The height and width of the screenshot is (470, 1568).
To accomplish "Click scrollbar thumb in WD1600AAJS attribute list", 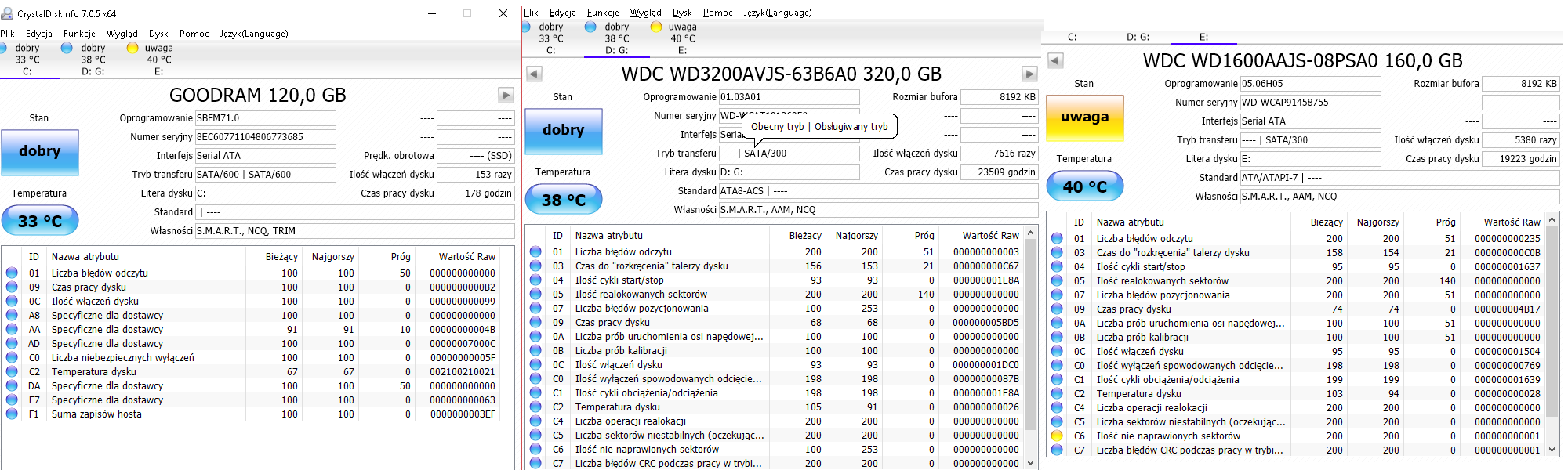I will 1552,320.
